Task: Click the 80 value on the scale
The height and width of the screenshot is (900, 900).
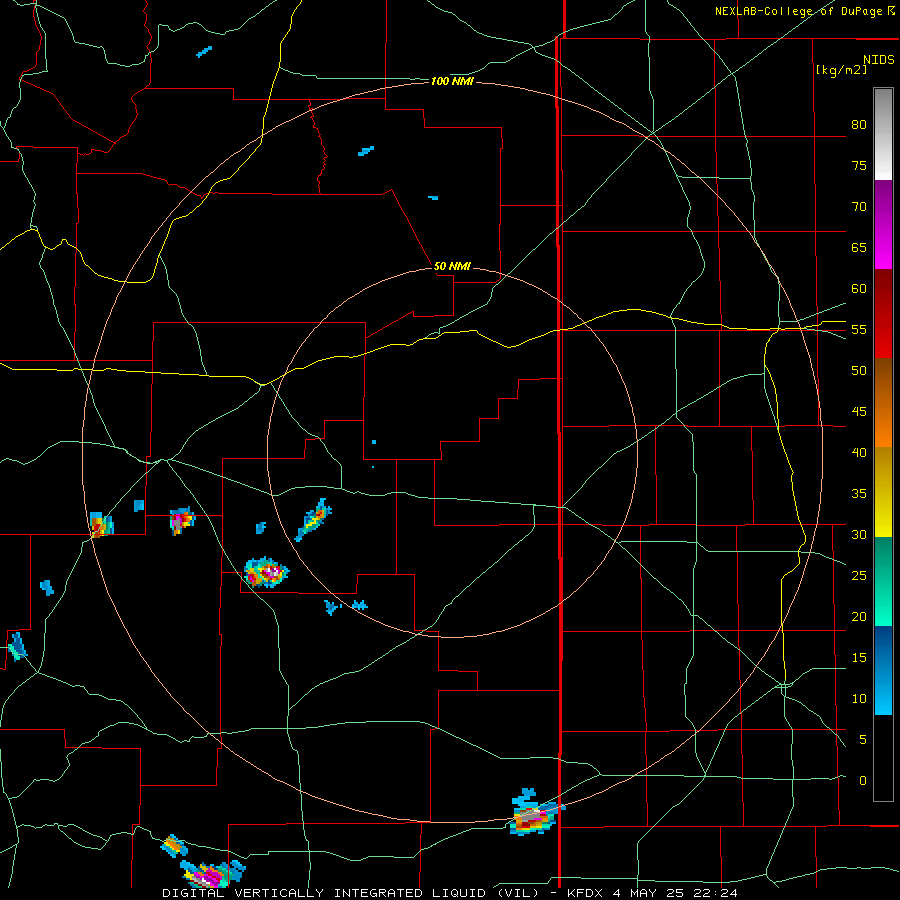Action: click(x=859, y=125)
